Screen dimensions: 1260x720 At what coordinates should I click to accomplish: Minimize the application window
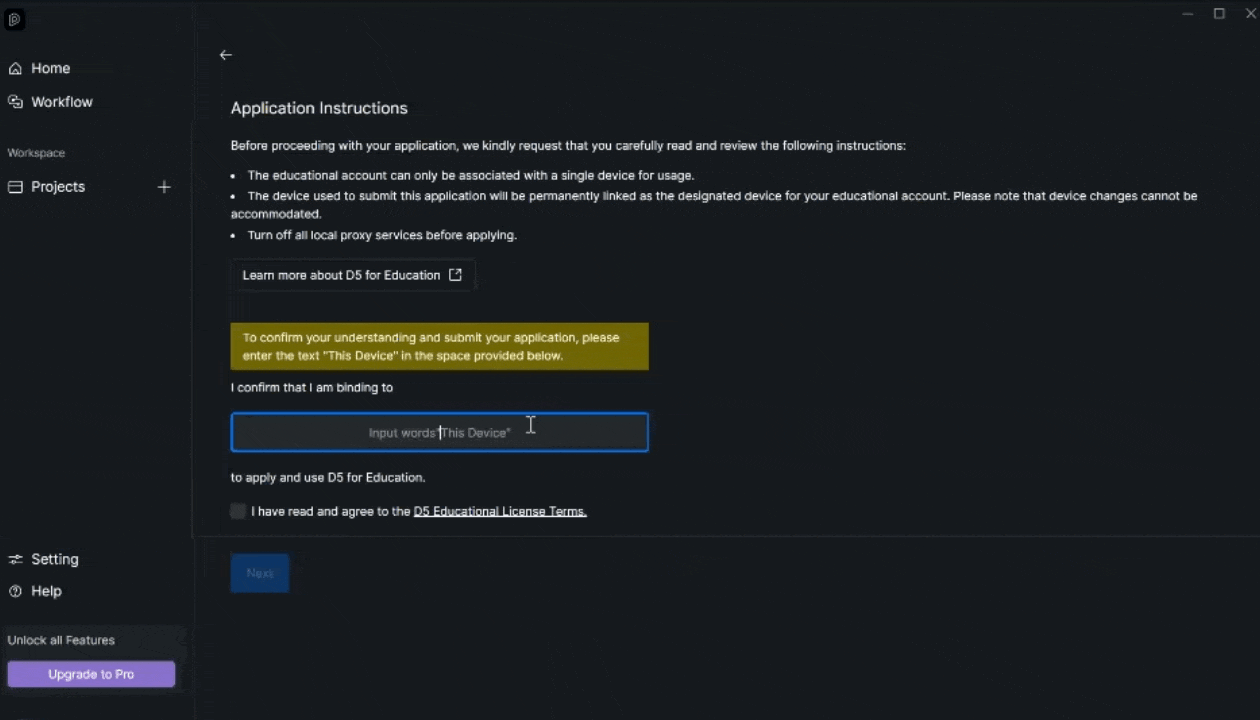point(1188,14)
